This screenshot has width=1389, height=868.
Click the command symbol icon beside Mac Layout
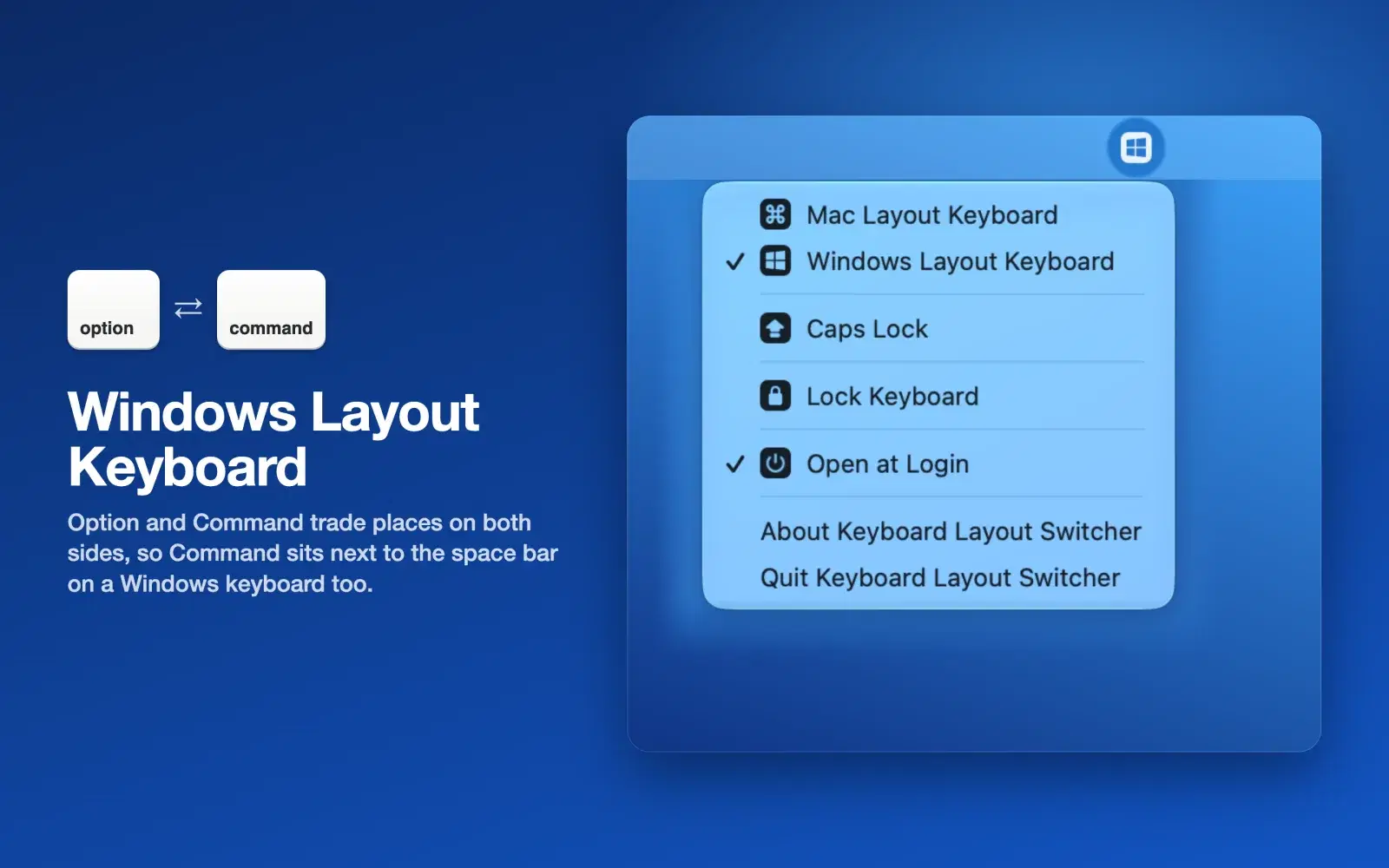[x=775, y=214]
